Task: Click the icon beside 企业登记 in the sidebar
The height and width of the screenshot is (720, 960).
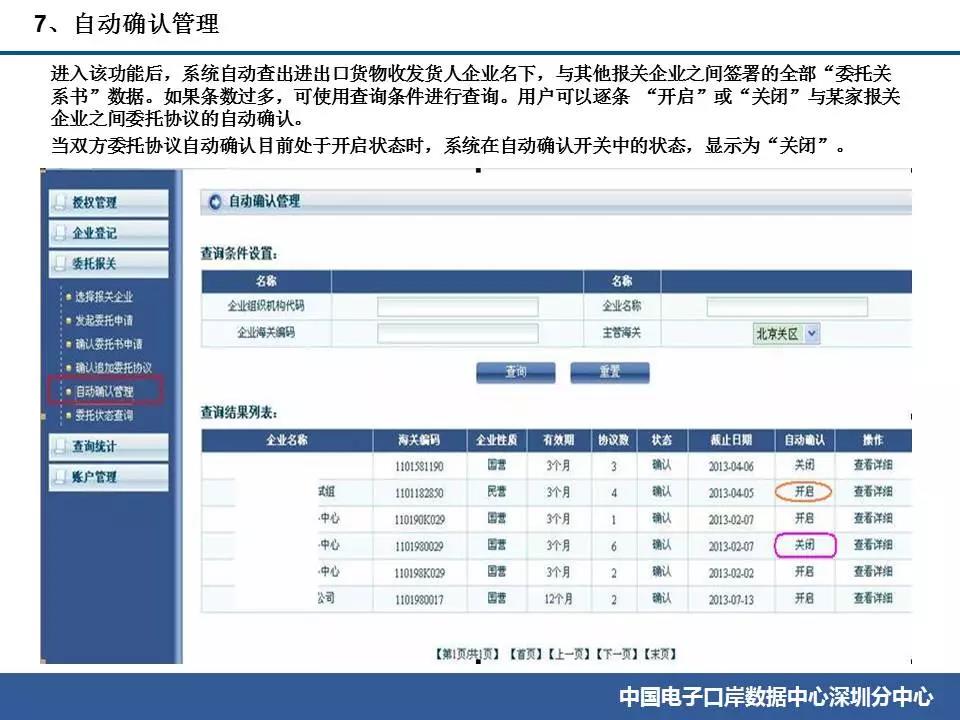Action: [61, 233]
